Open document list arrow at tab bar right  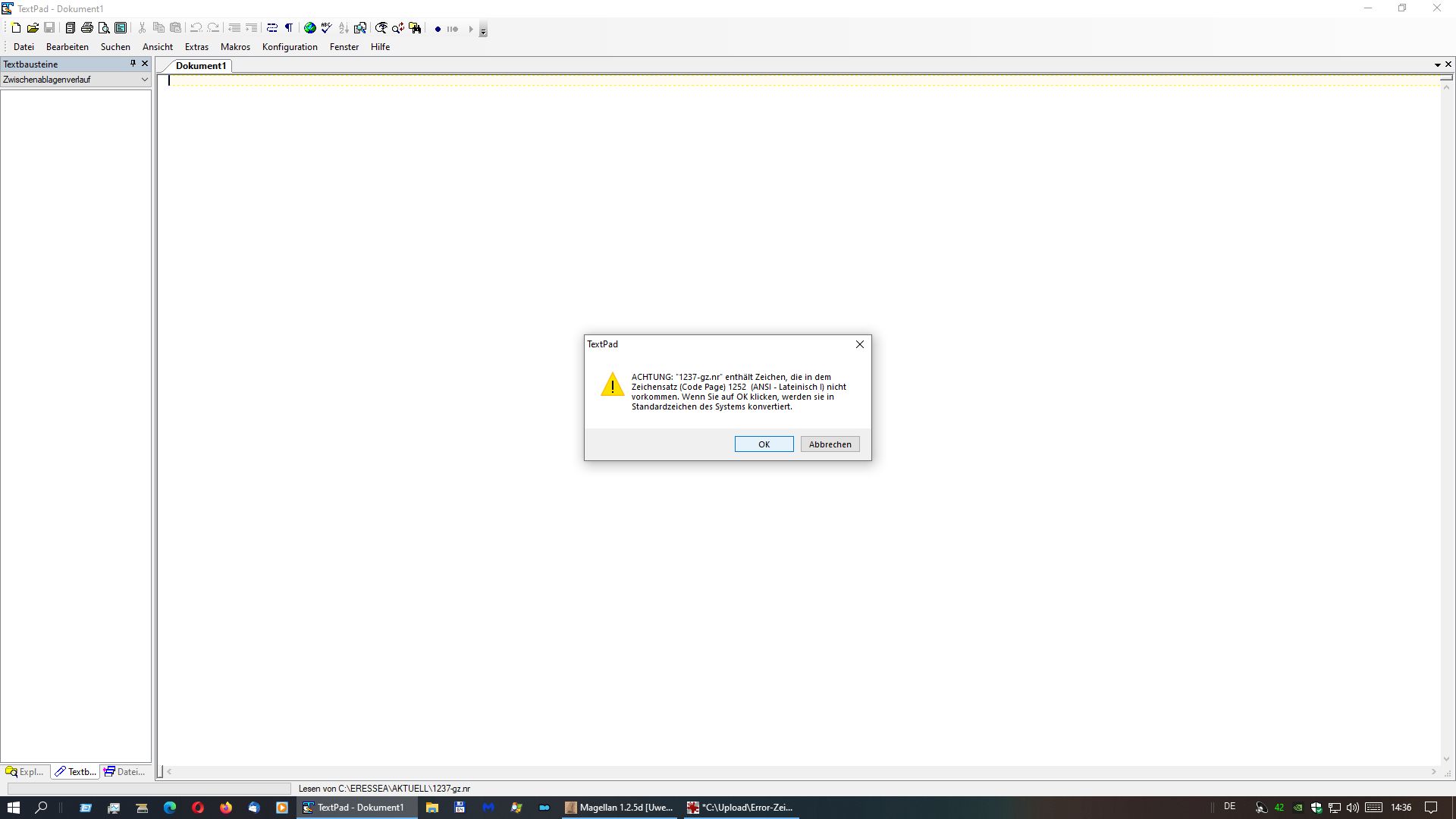(1437, 65)
